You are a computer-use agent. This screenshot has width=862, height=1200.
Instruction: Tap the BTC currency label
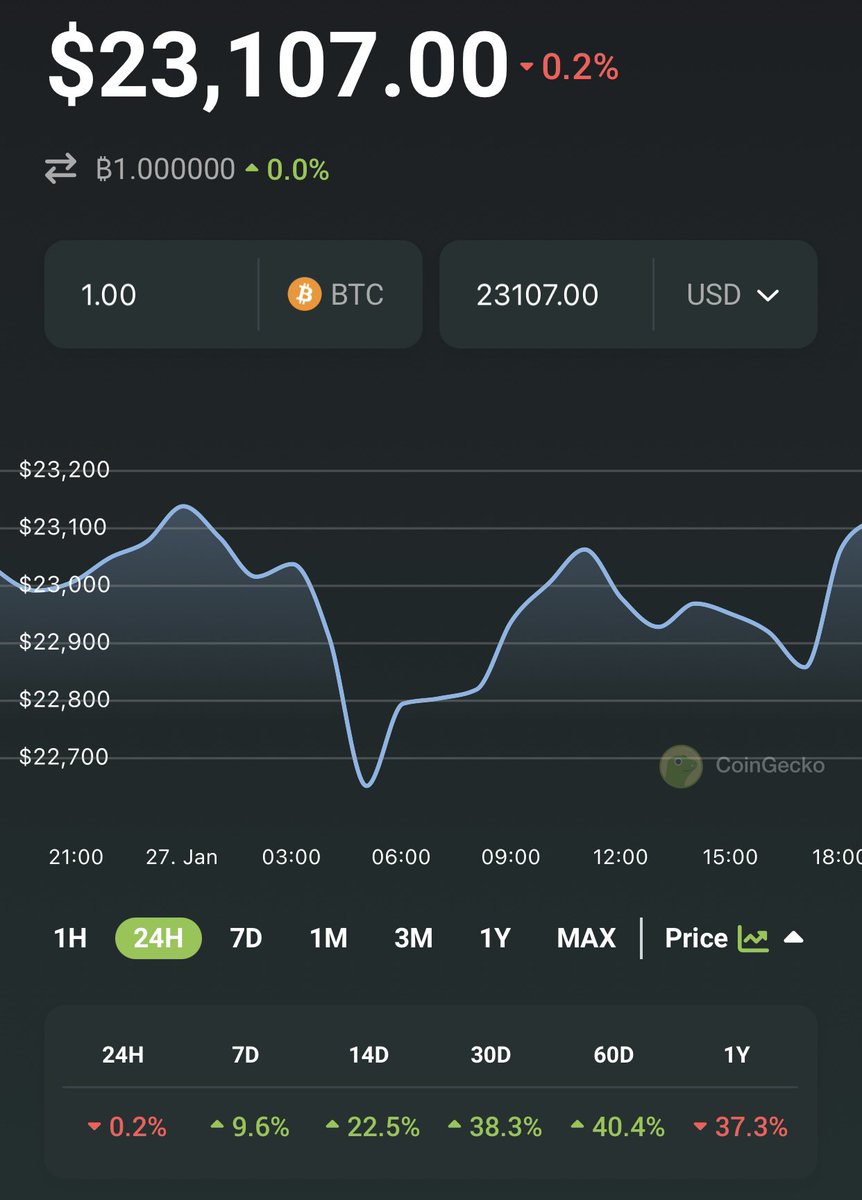click(x=357, y=295)
